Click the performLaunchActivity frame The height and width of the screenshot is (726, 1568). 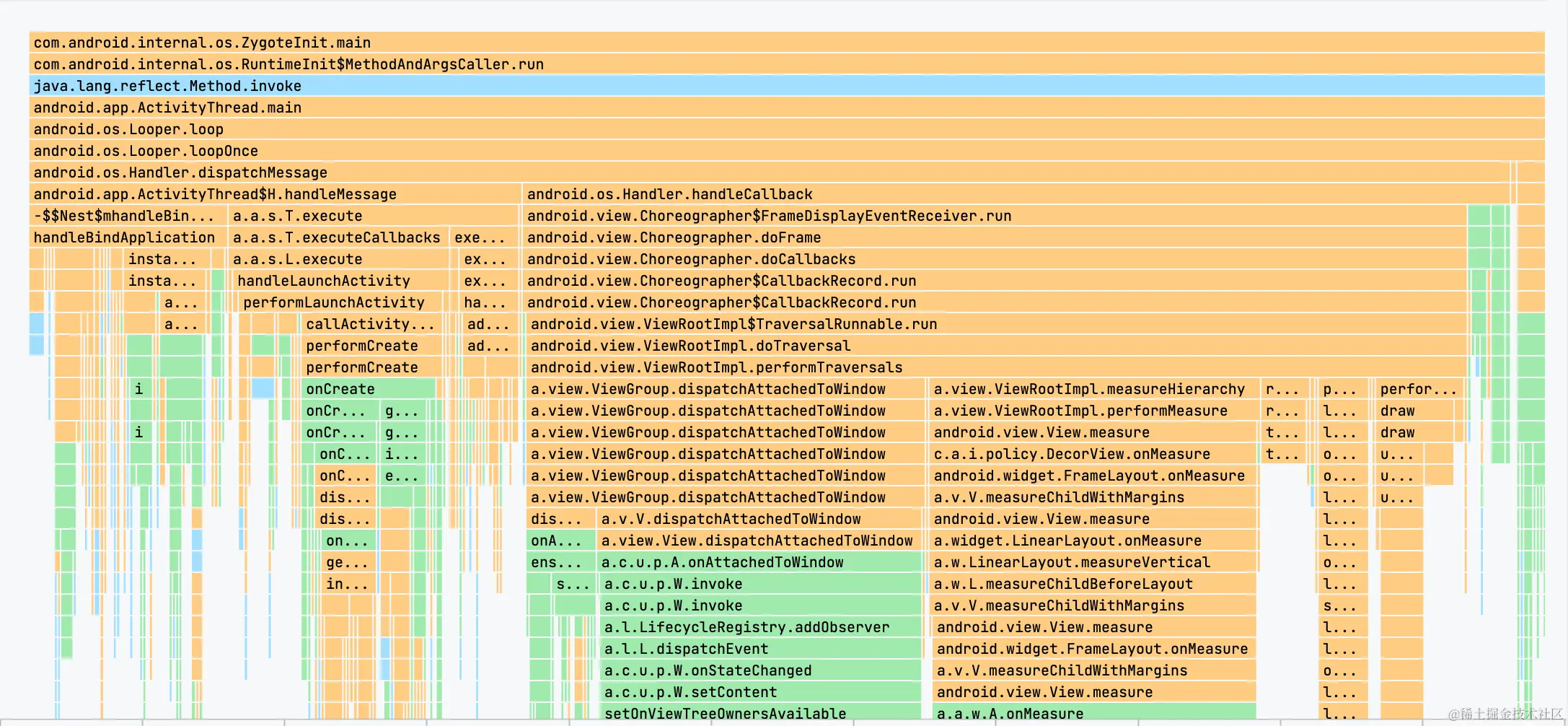(x=340, y=302)
